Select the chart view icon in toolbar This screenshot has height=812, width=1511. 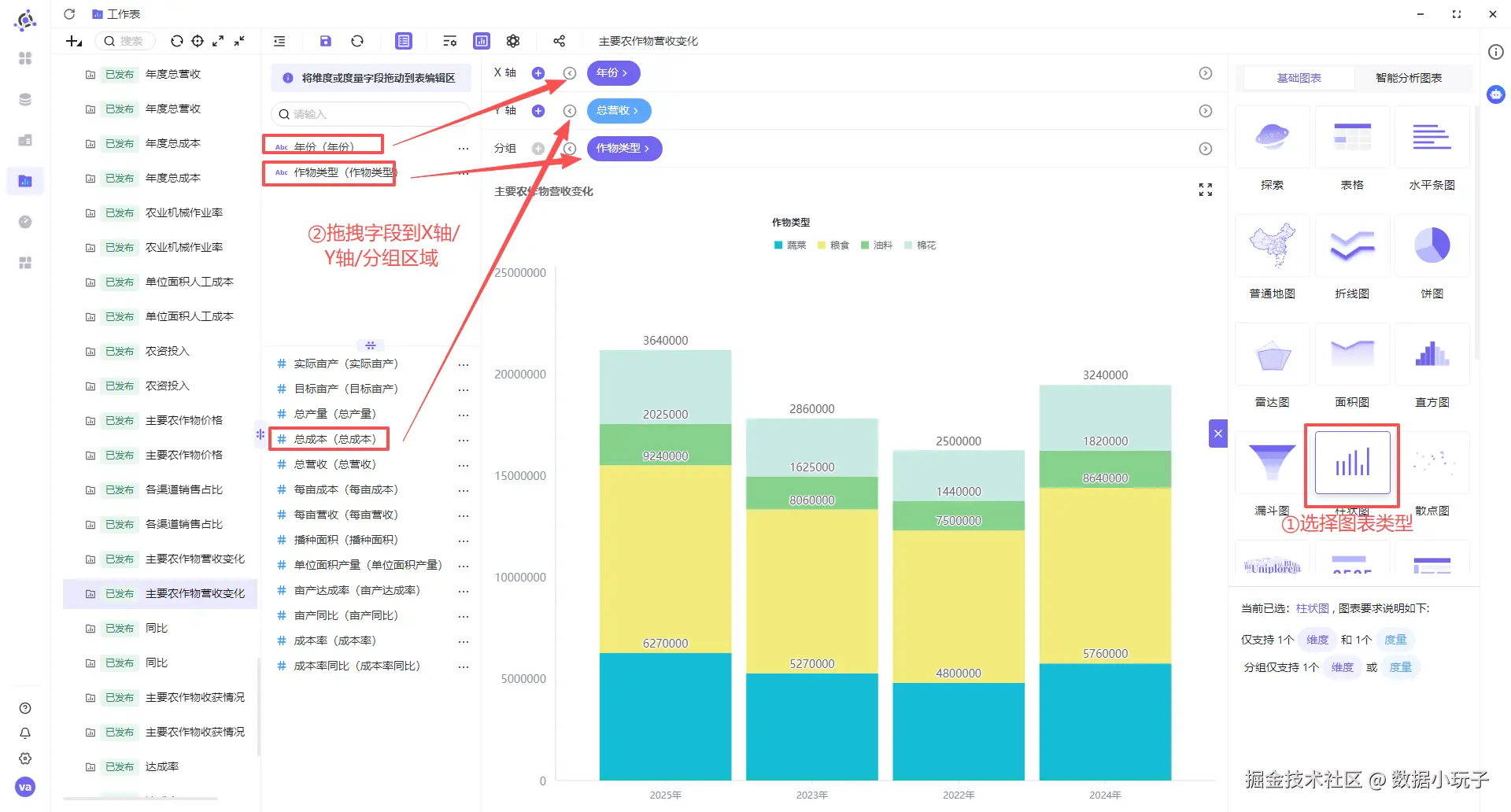pos(482,41)
